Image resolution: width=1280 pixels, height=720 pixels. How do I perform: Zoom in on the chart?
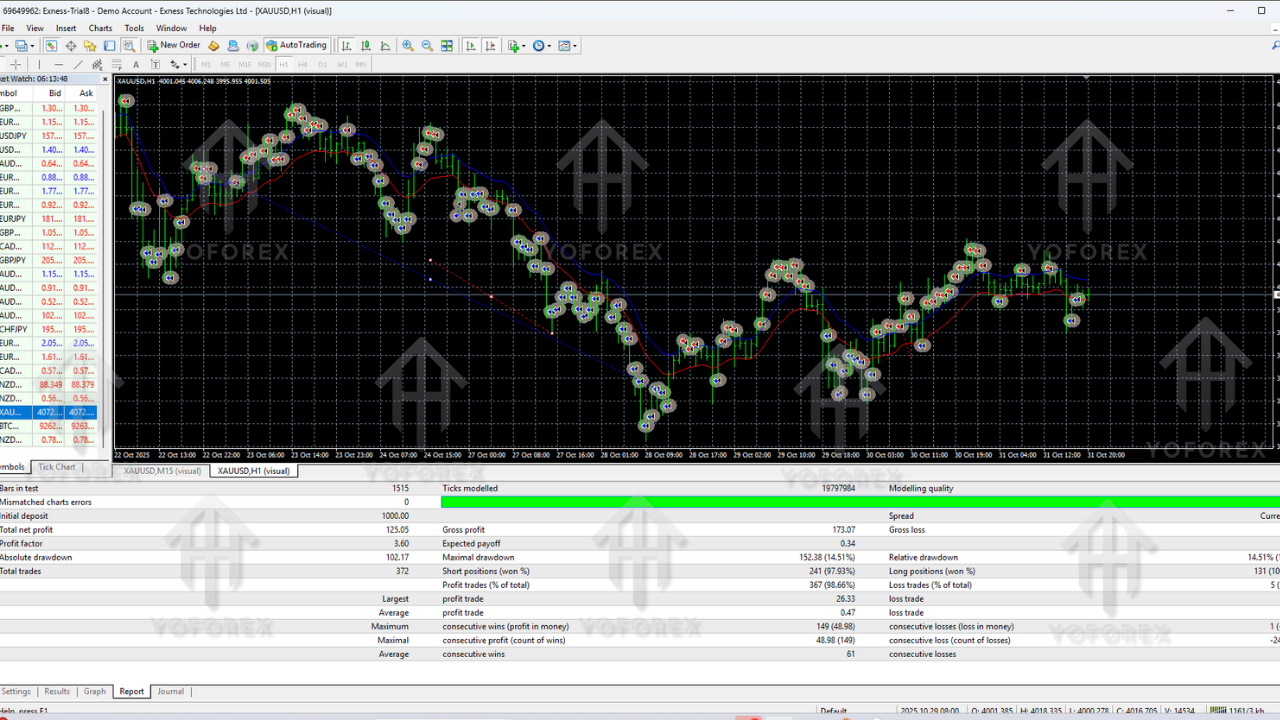409,45
